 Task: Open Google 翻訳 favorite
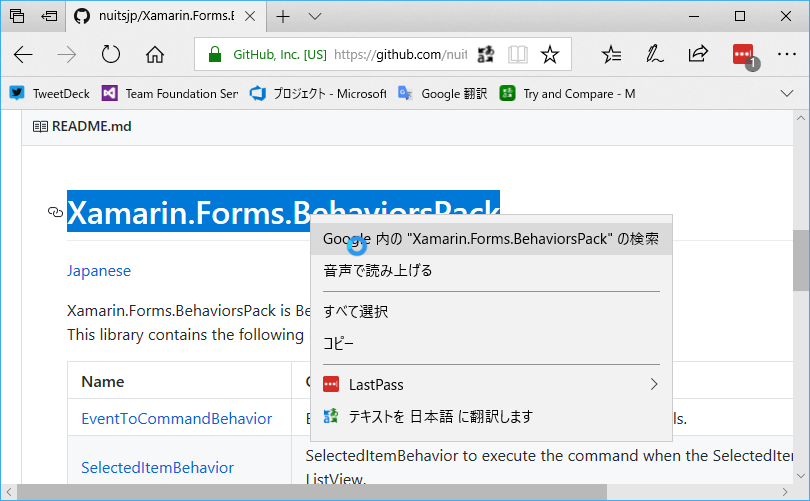(442, 93)
